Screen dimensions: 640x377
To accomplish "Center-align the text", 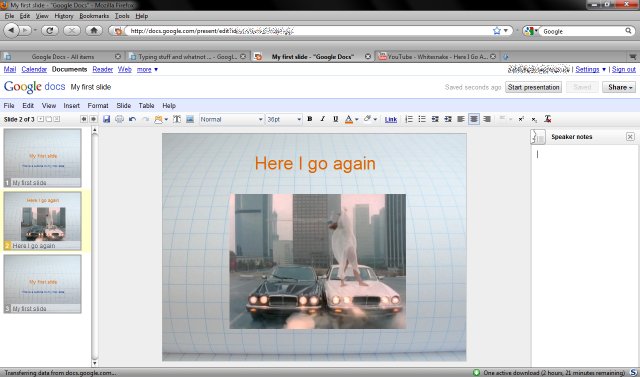I will [474, 119].
